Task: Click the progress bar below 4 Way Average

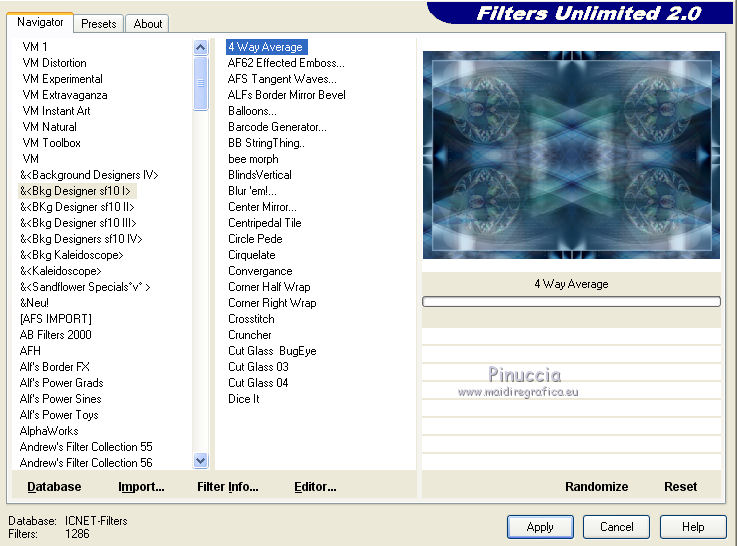Action: (x=571, y=301)
